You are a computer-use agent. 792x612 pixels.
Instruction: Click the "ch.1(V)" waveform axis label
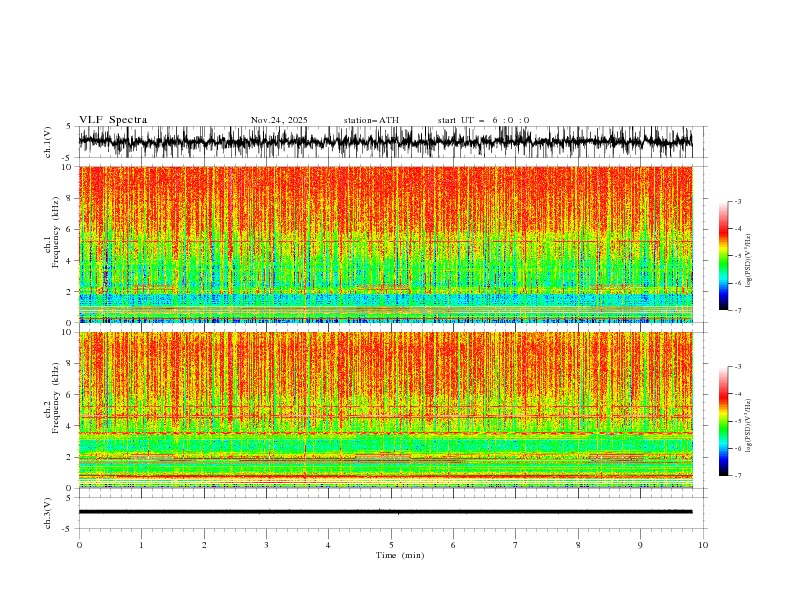[x=48, y=142]
